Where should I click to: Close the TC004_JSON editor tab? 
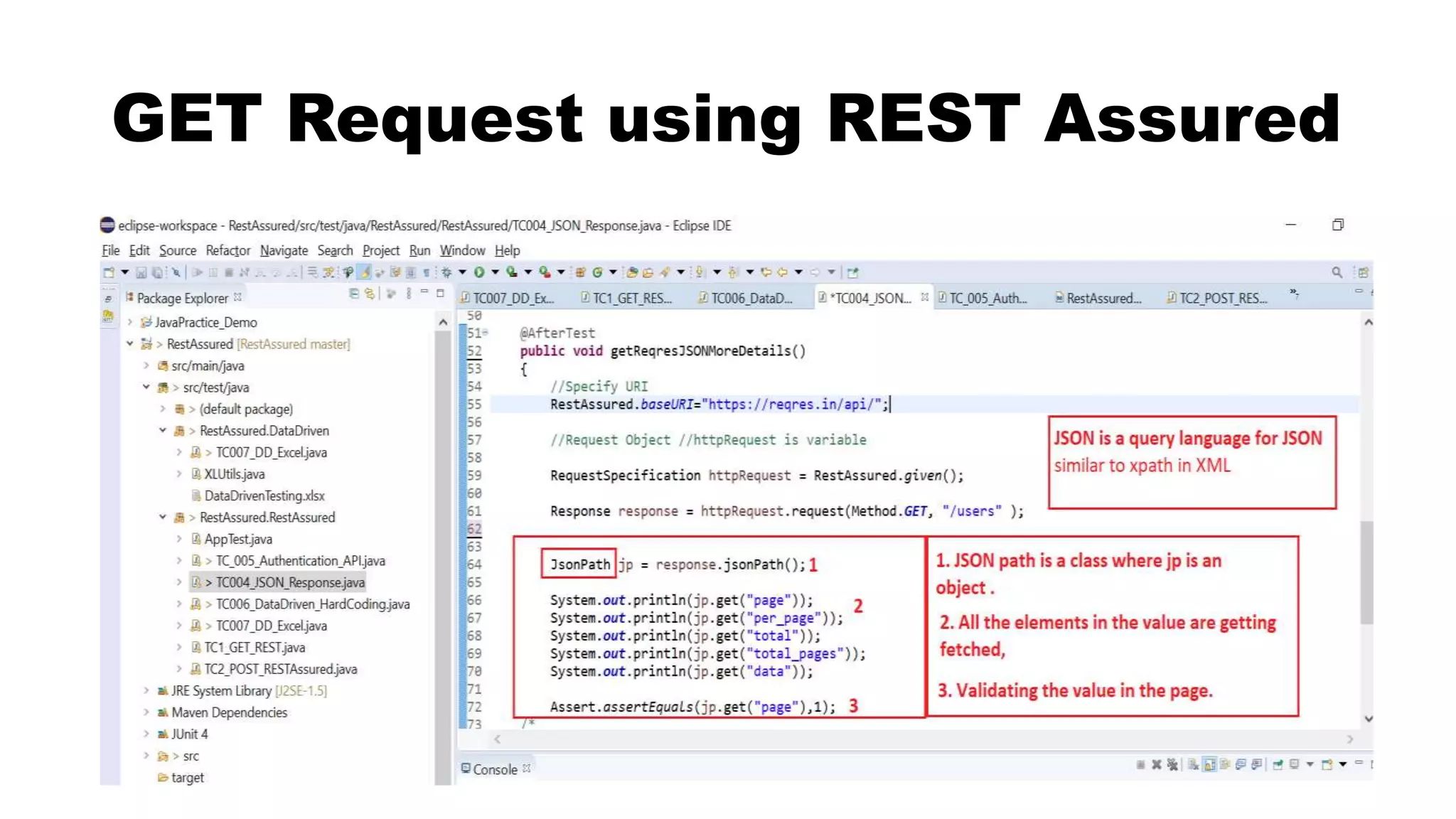click(924, 297)
